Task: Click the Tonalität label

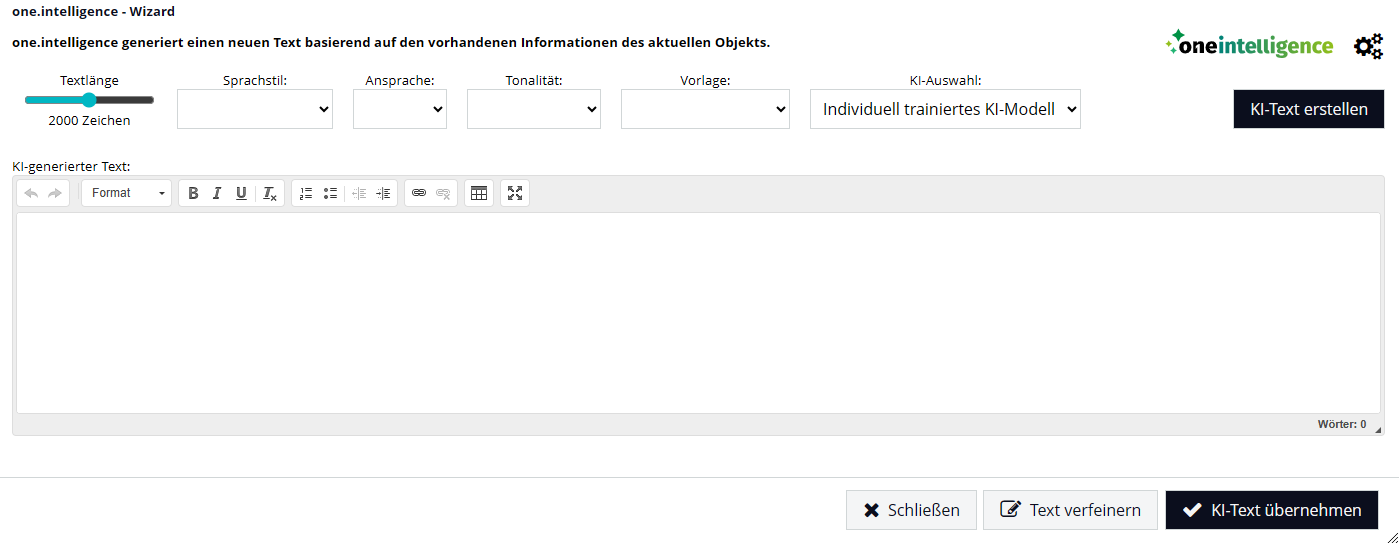Action: 534,80
